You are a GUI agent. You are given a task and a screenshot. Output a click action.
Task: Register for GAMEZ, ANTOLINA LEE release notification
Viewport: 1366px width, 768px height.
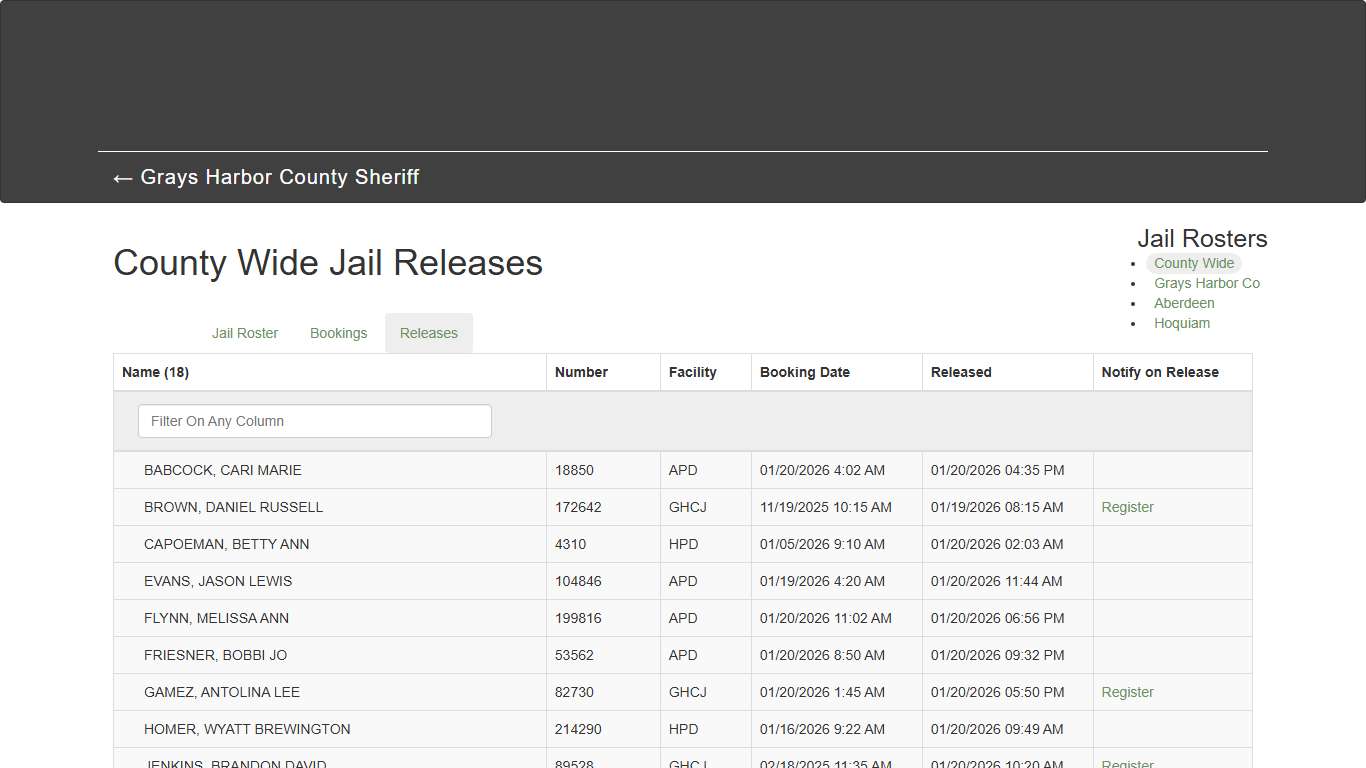(x=1127, y=692)
